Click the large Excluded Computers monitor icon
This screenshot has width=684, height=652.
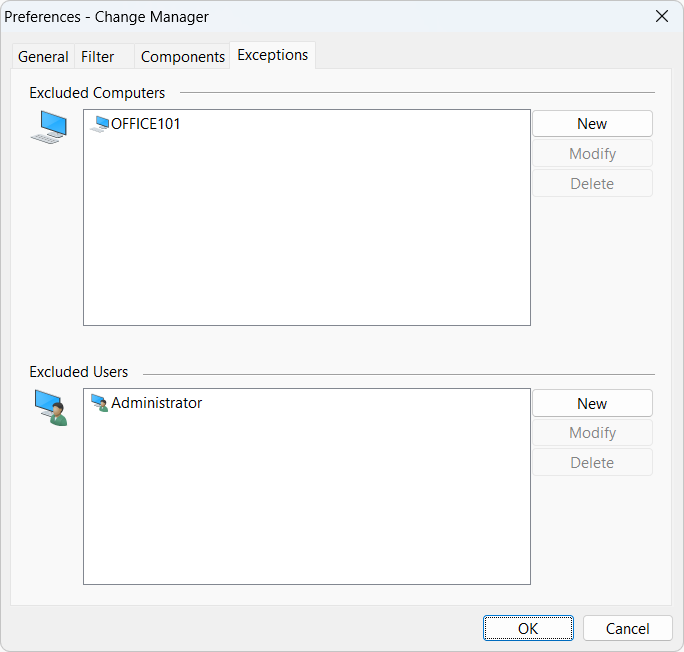49,127
